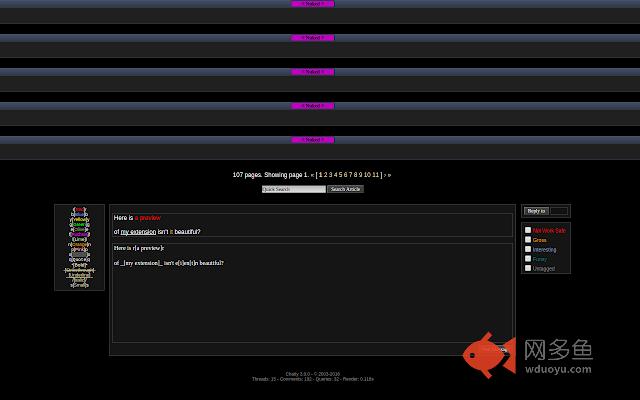Go to page 5
This screenshot has width=640, height=400.
[x=340, y=175]
